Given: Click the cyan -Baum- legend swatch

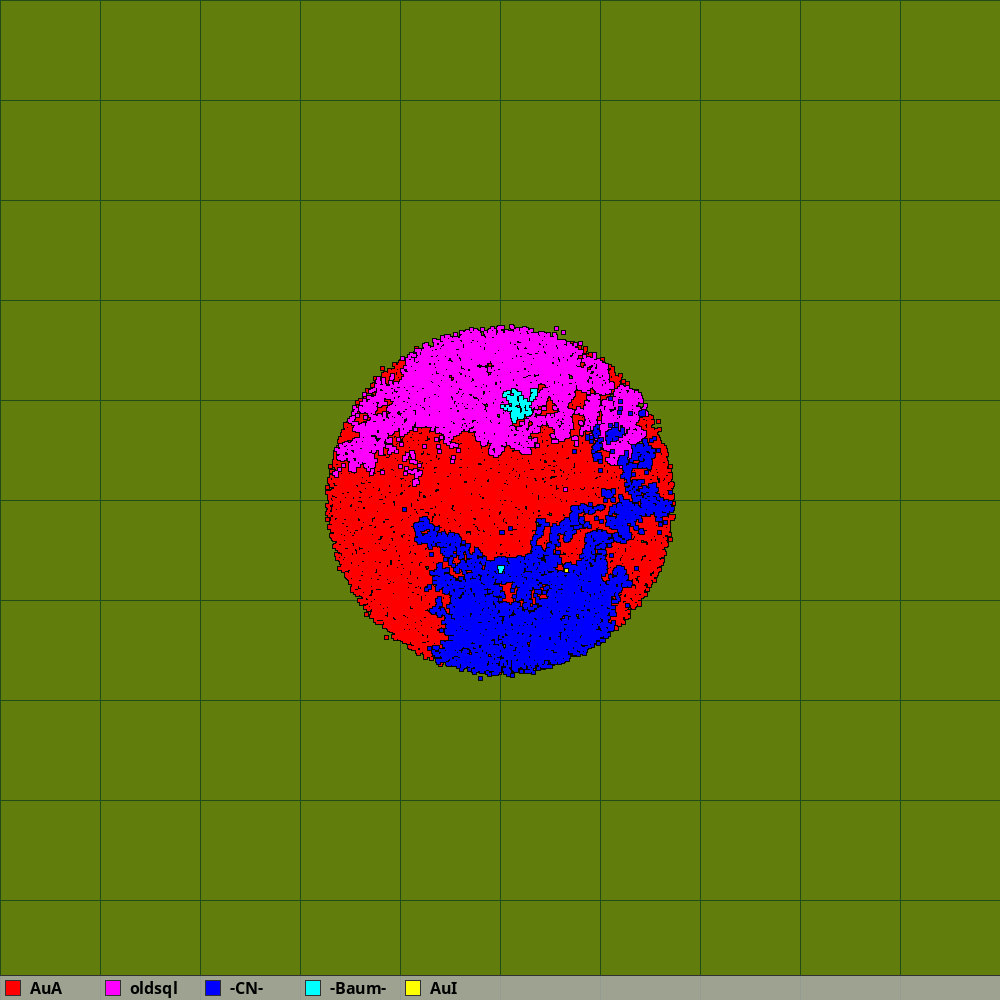Looking at the screenshot, I should [x=313, y=988].
